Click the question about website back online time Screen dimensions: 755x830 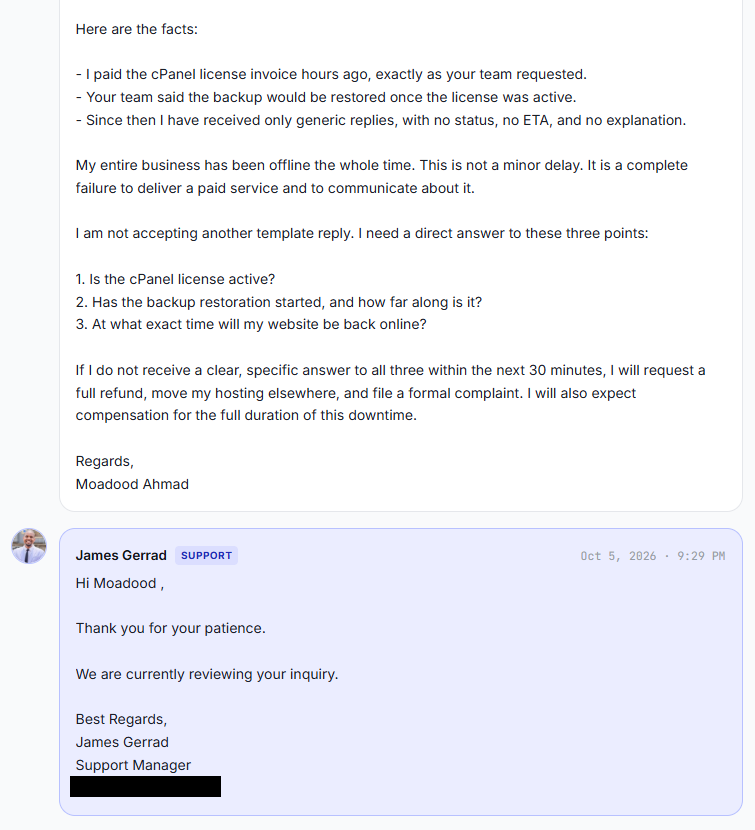251,324
